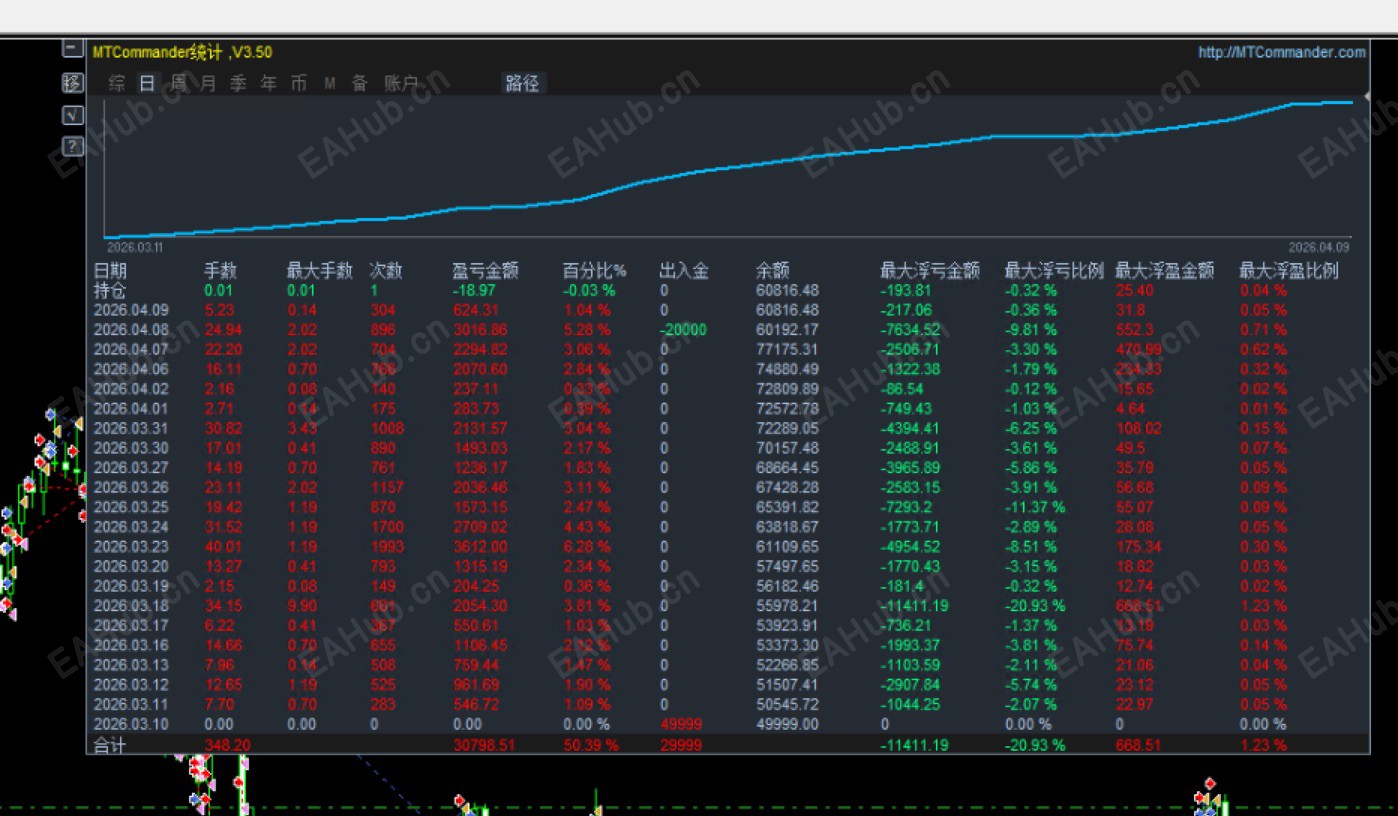Select the 2026.04.06 date row
This screenshot has width=1398, height=816.
131,369
